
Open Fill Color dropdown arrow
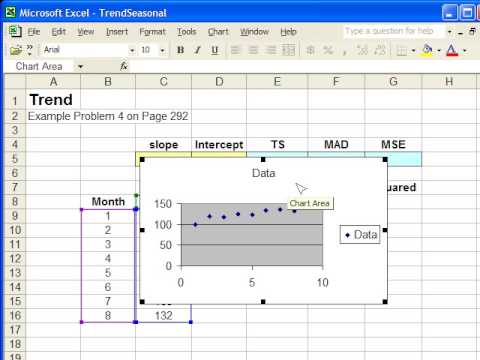[x=439, y=51]
